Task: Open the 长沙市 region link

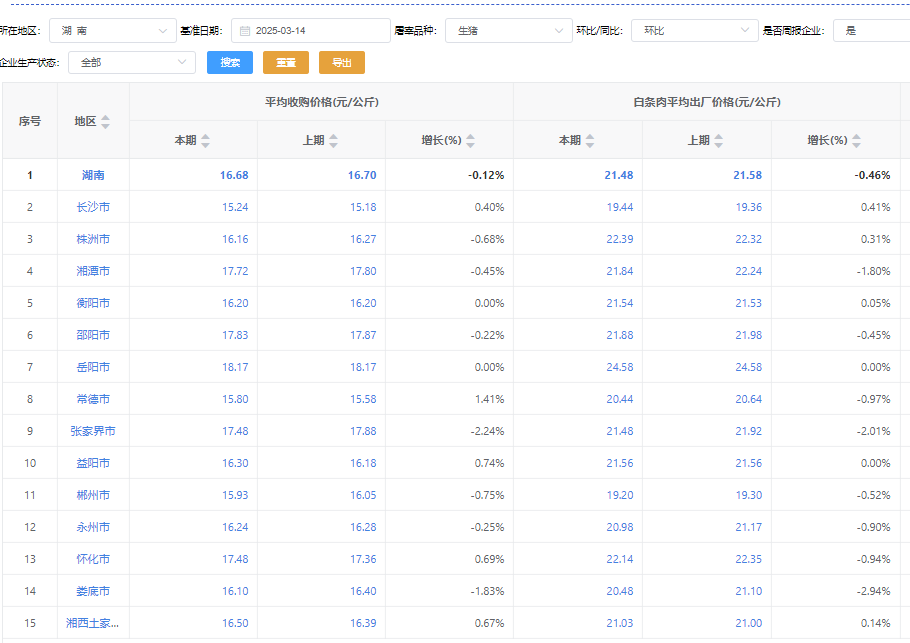Action: pos(93,207)
